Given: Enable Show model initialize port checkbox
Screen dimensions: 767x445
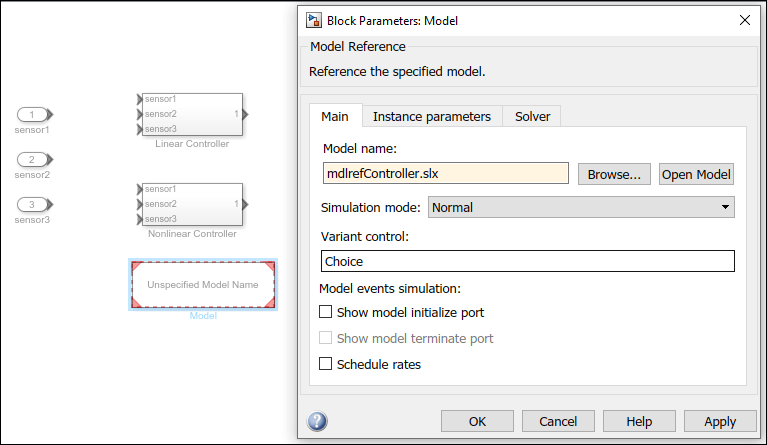Looking at the screenshot, I should (x=325, y=313).
